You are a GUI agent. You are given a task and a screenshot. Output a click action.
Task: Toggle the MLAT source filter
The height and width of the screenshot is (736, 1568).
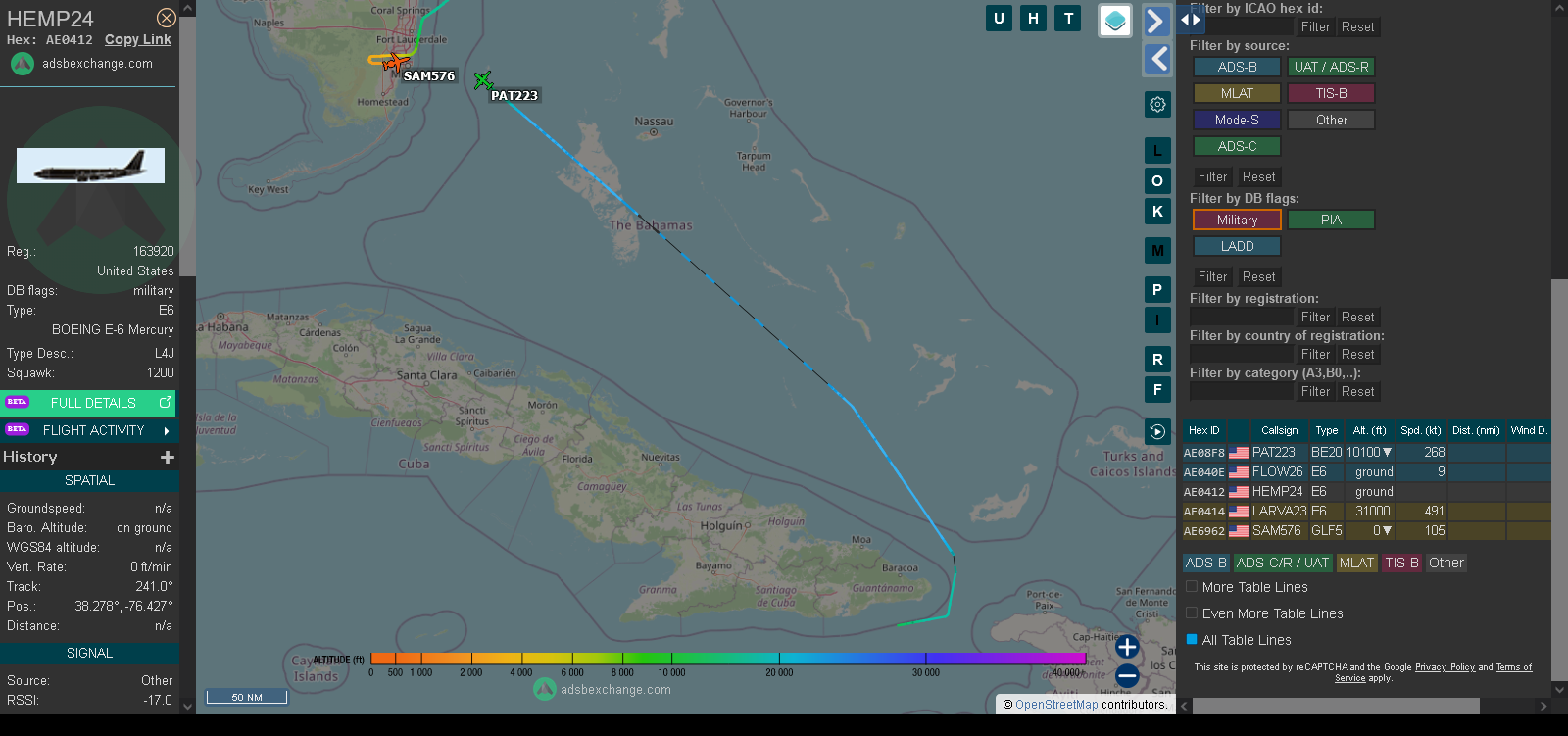pos(1237,93)
